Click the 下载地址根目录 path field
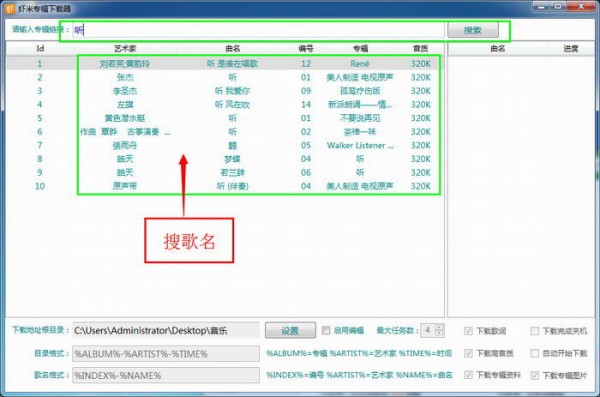This screenshot has width=600, height=397. click(166, 331)
